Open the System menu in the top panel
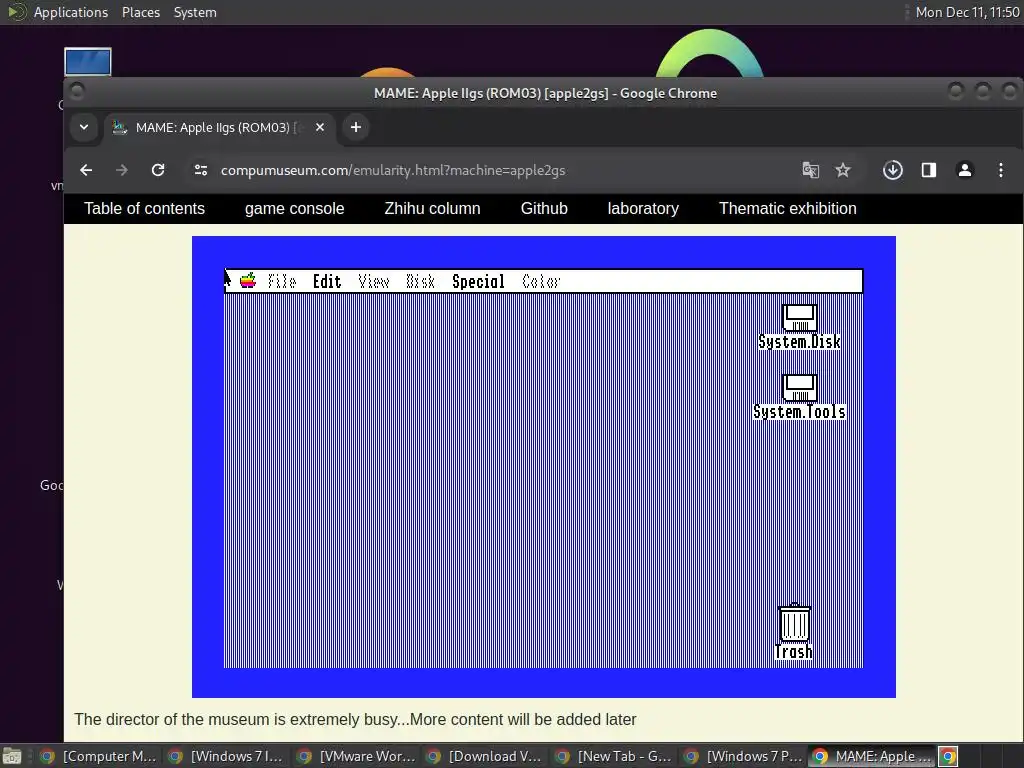This screenshot has width=1024, height=768. point(195,12)
